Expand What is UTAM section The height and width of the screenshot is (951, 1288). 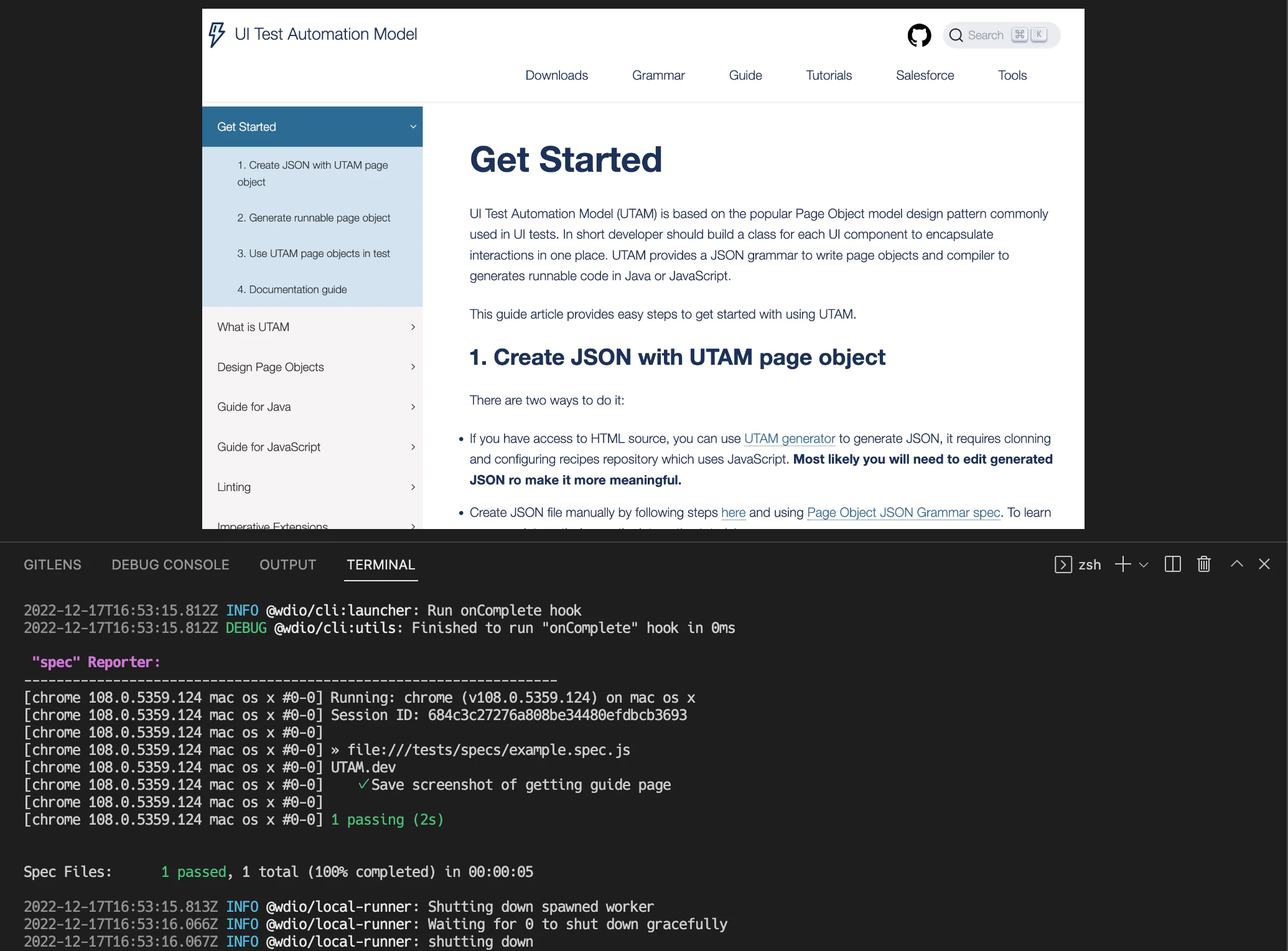tap(312, 327)
